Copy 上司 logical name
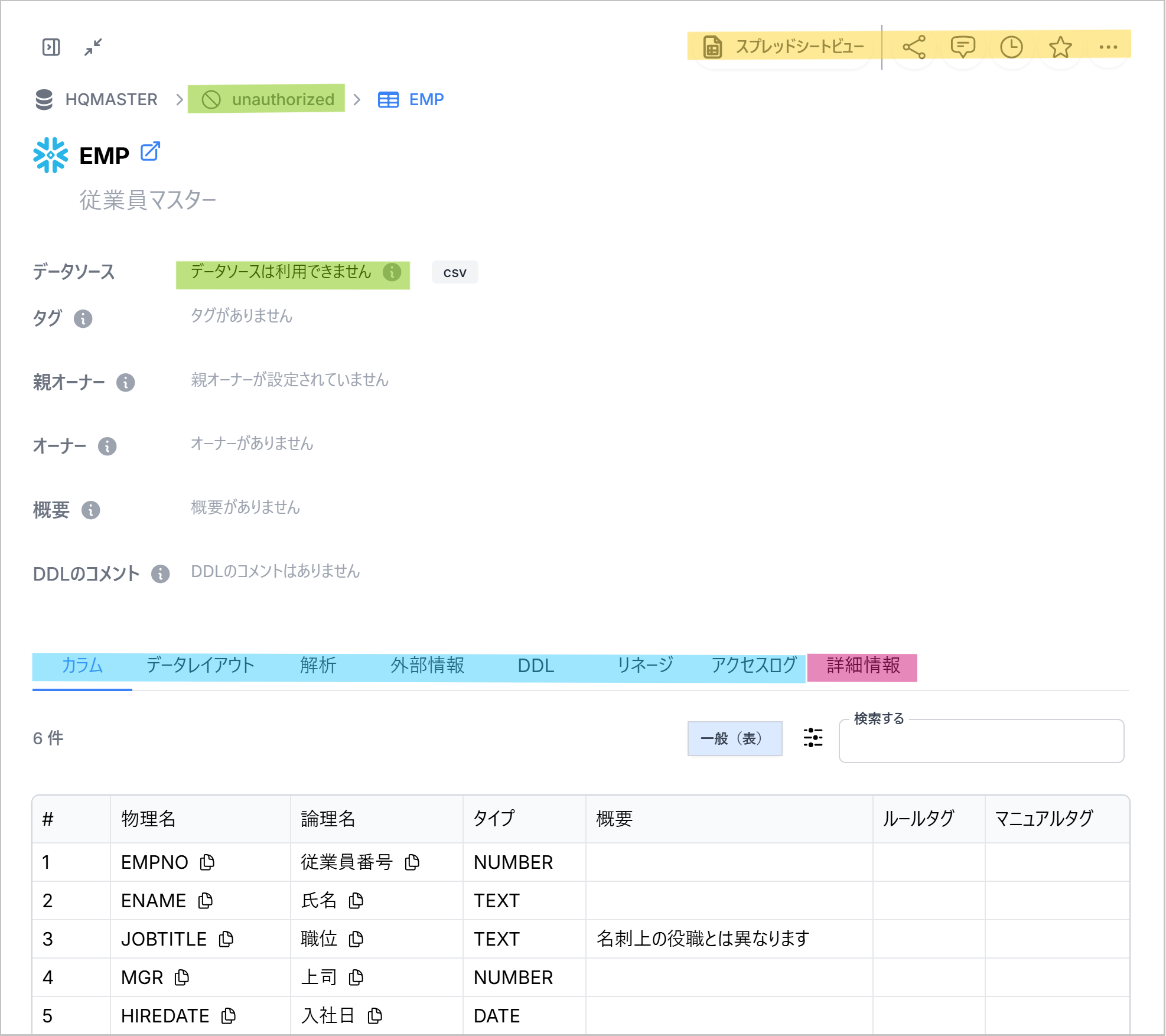The height and width of the screenshot is (1036, 1166). [356, 978]
